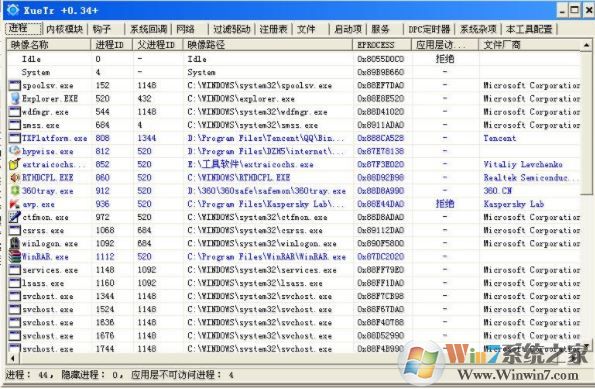Click the hypwise.exe process icon
The width and height of the screenshot is (595, 389).
click(15, 151)
